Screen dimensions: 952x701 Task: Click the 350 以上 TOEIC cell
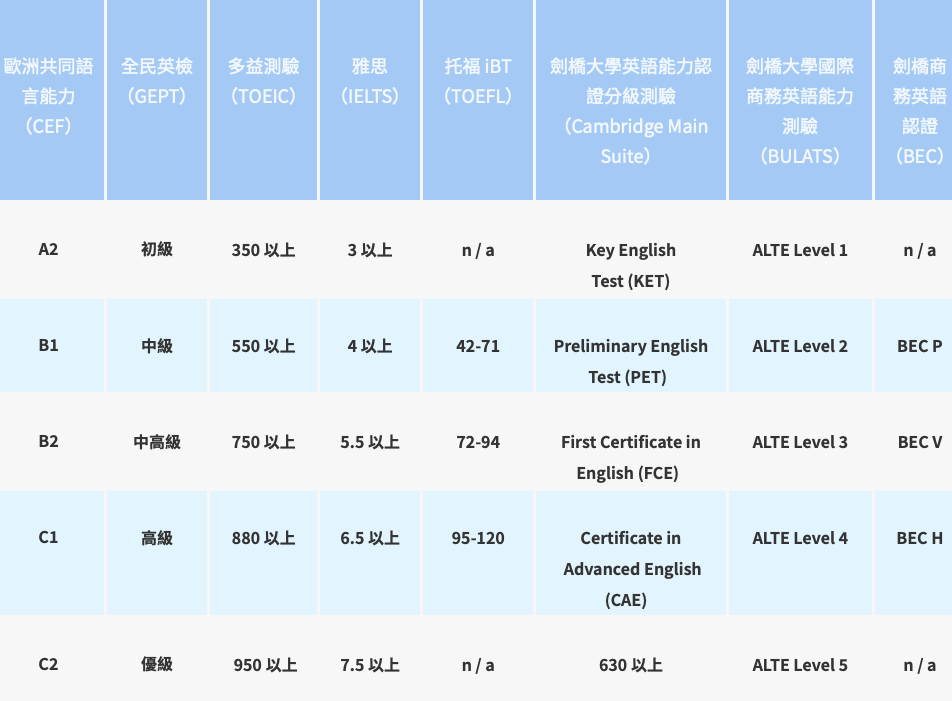click(264, 250)
